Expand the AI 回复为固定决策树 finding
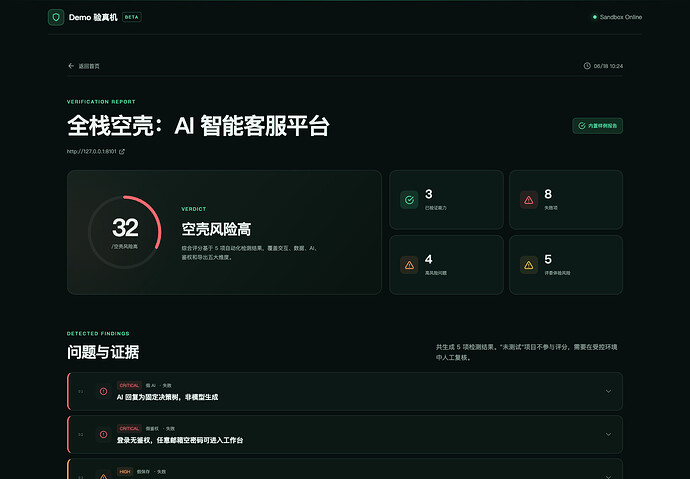The image size is (690, 479). [x=608, y=391]
